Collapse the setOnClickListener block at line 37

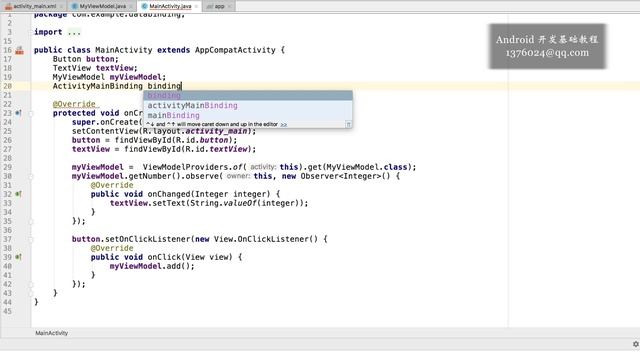(x=31, y=240)
